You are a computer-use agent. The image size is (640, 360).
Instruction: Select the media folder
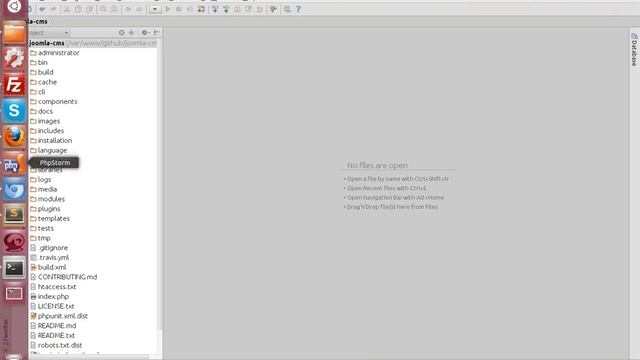tap(44, 189)
